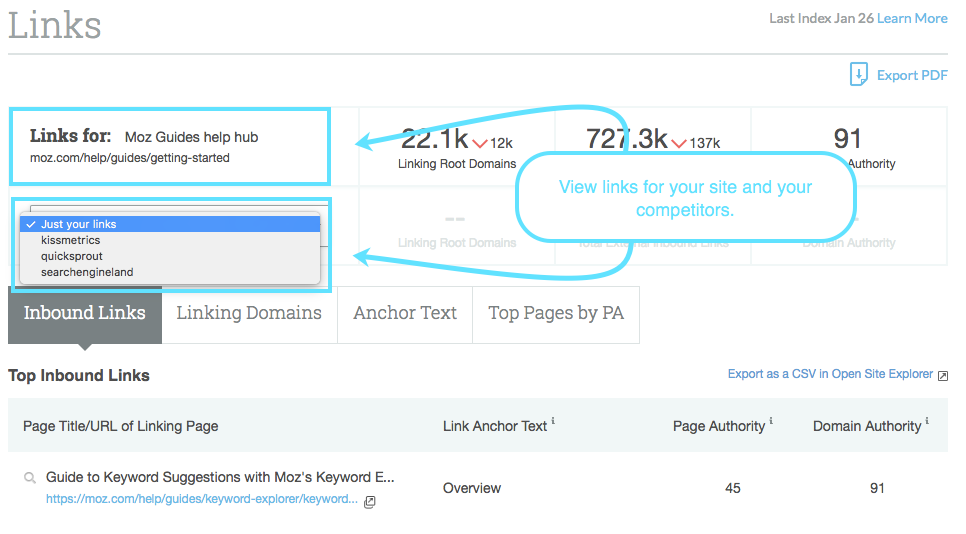The image size is (966, 534).
Task: Click Export as CSV in Open Site Explorer
Action: tap(830, 374)
